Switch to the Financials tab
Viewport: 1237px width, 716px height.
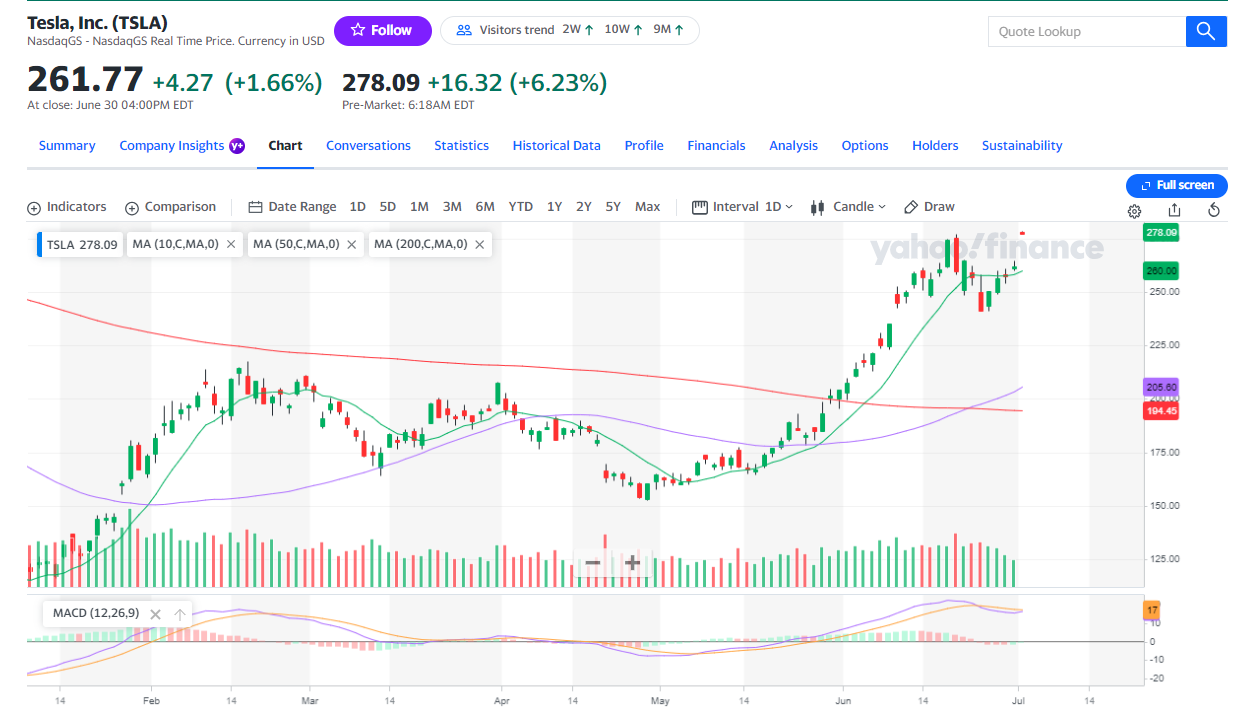[716, 146]
